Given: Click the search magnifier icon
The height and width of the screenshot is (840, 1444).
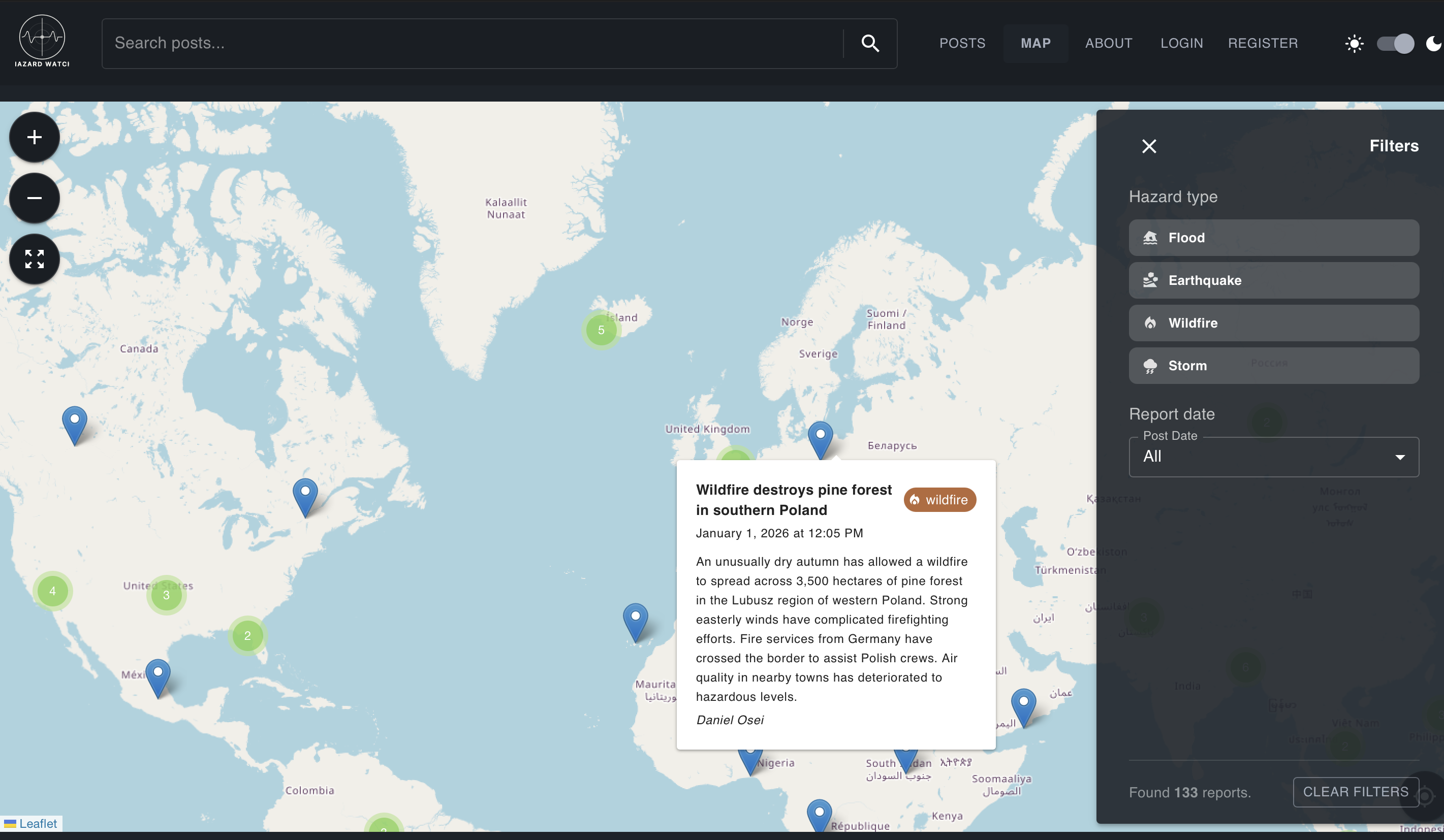Looking at the screenshot, I should [x=870, y=43].
